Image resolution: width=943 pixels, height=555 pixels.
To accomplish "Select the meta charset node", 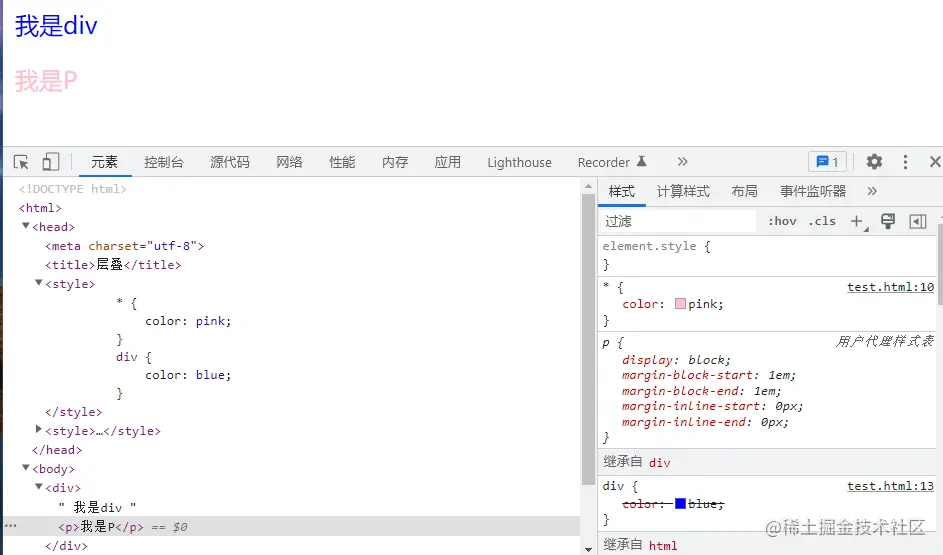I will coord(124,246).
